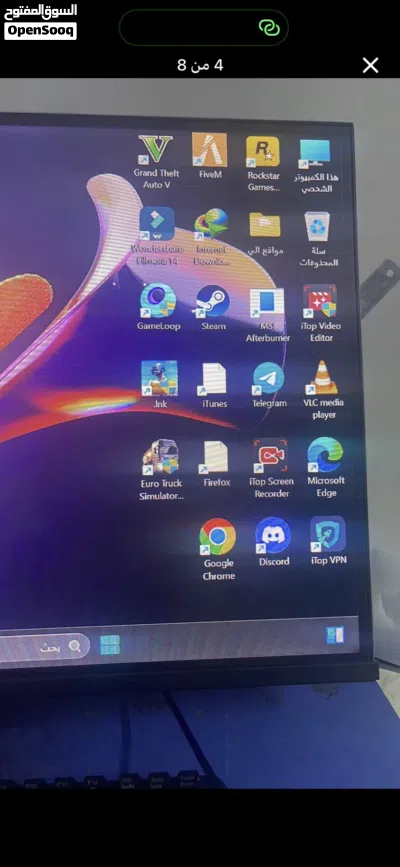Open the yellow desktop folder

point(264,224)
